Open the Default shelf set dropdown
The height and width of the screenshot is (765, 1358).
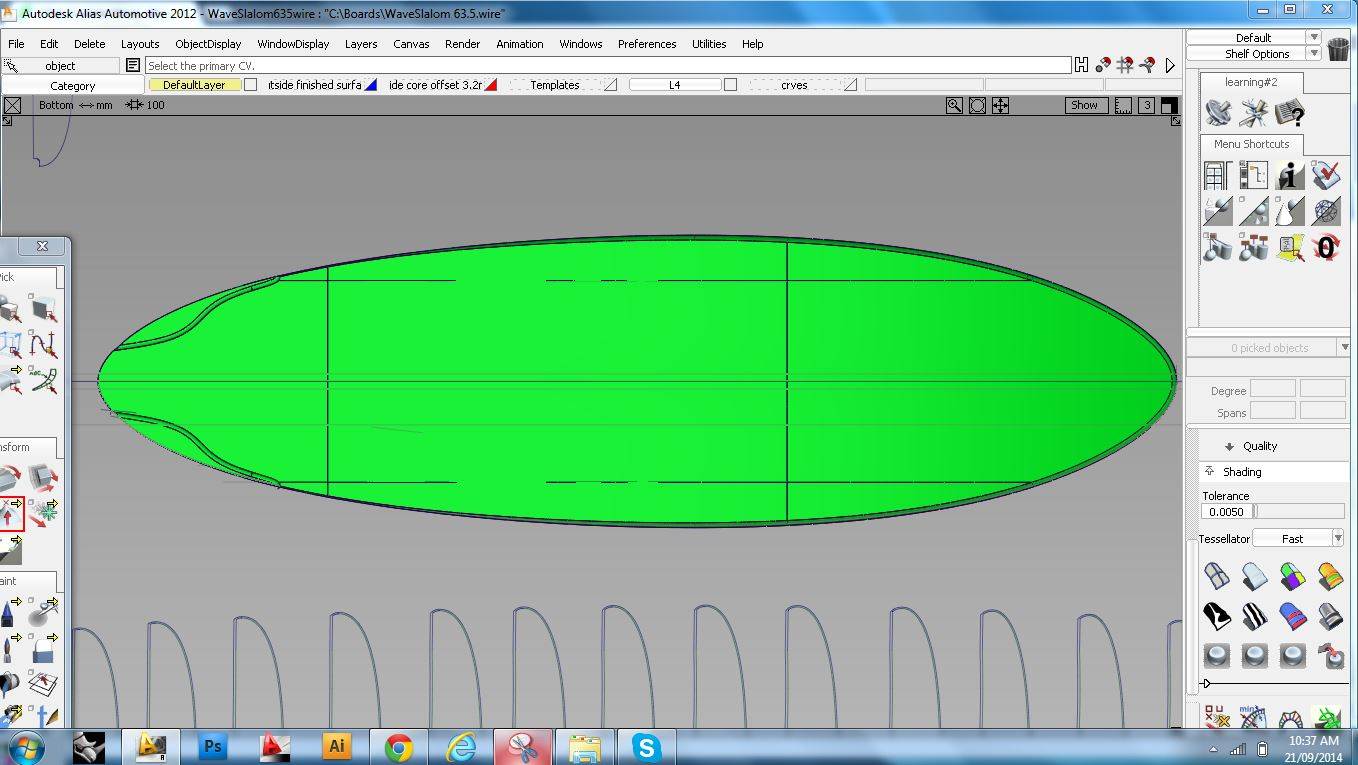pyautogui.click(x=1314, y=37)
